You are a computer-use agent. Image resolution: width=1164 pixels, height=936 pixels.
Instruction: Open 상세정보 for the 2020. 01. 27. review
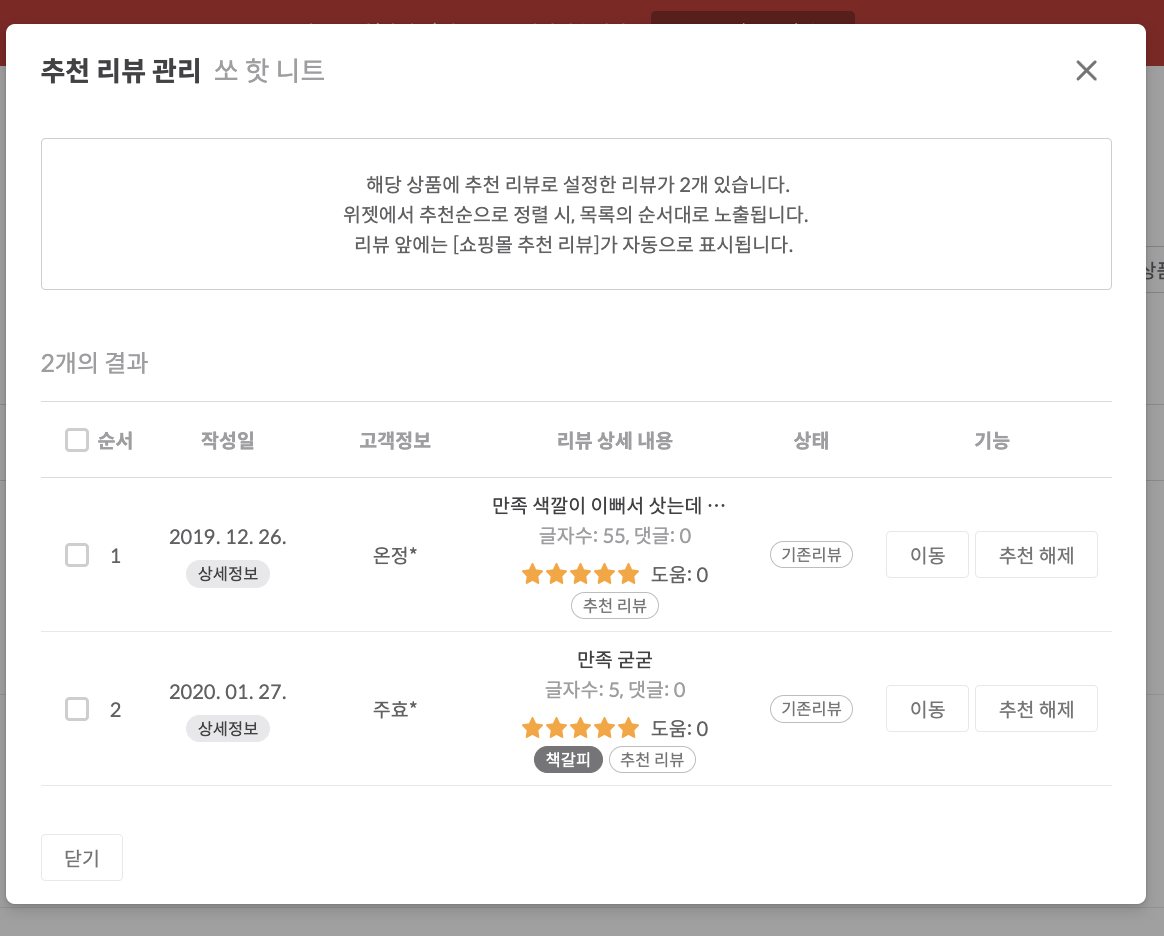point(228,728)
